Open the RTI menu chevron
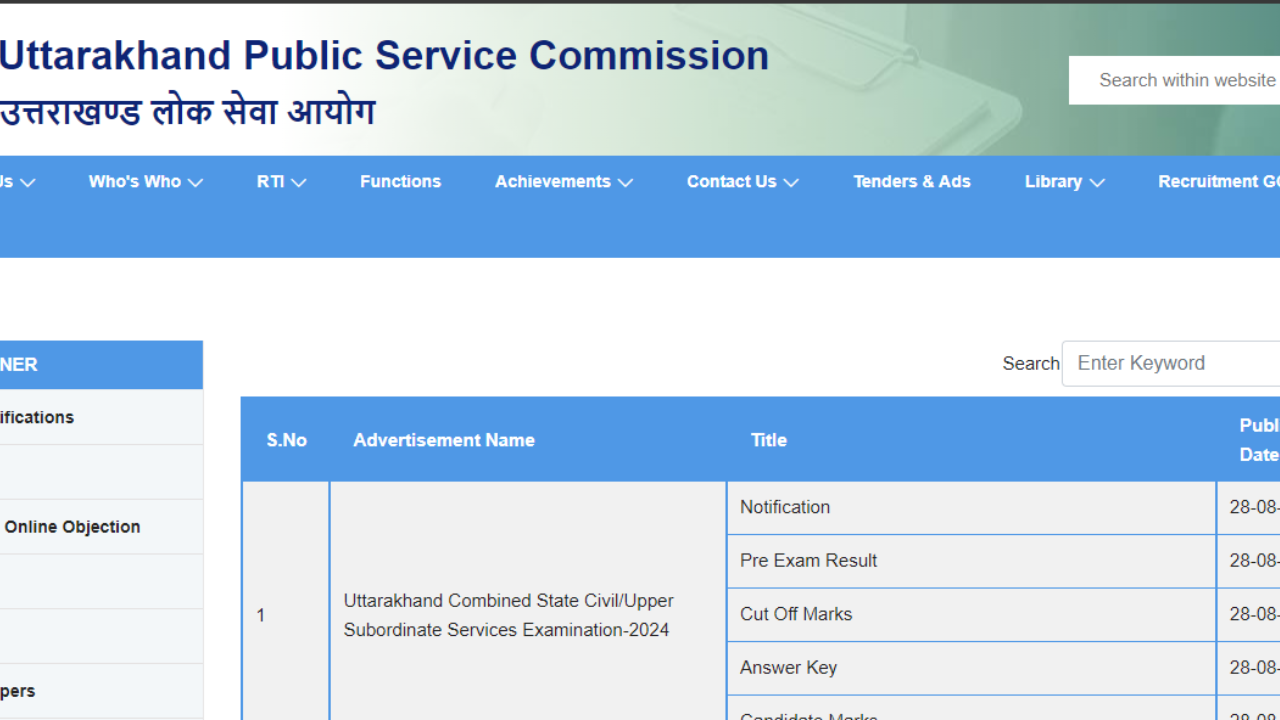Image resolution: width=1280 pixels, height=720 pixels. pos(298,183)
